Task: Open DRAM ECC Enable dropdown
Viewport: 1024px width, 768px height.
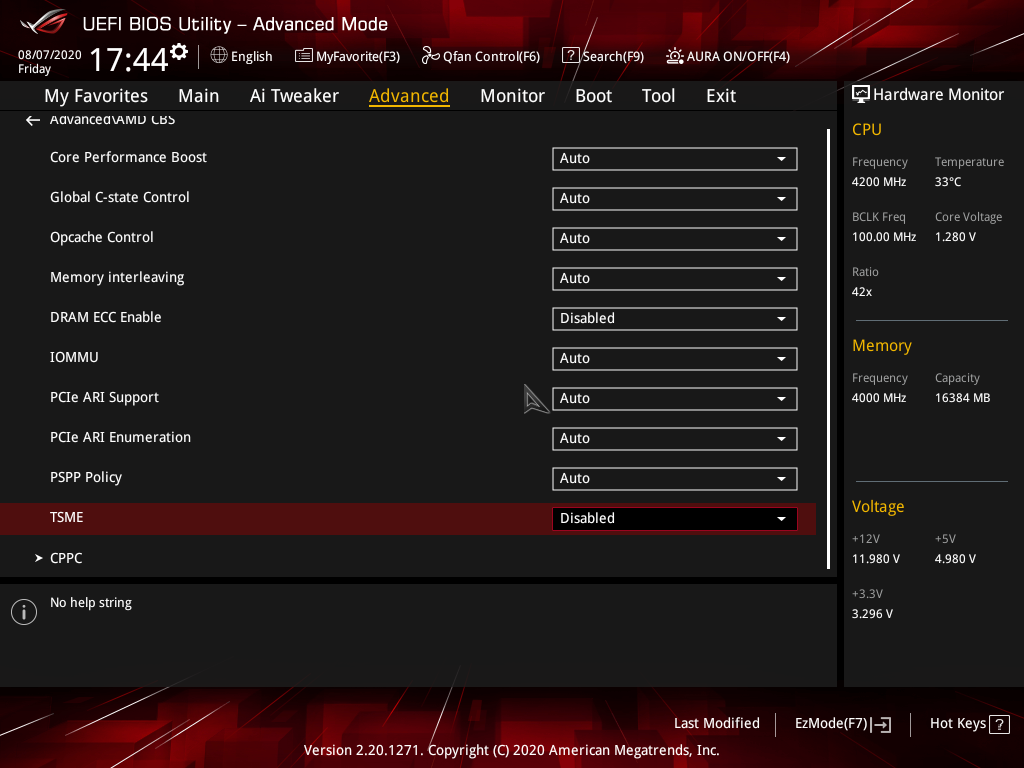Action: click(675, 319)
